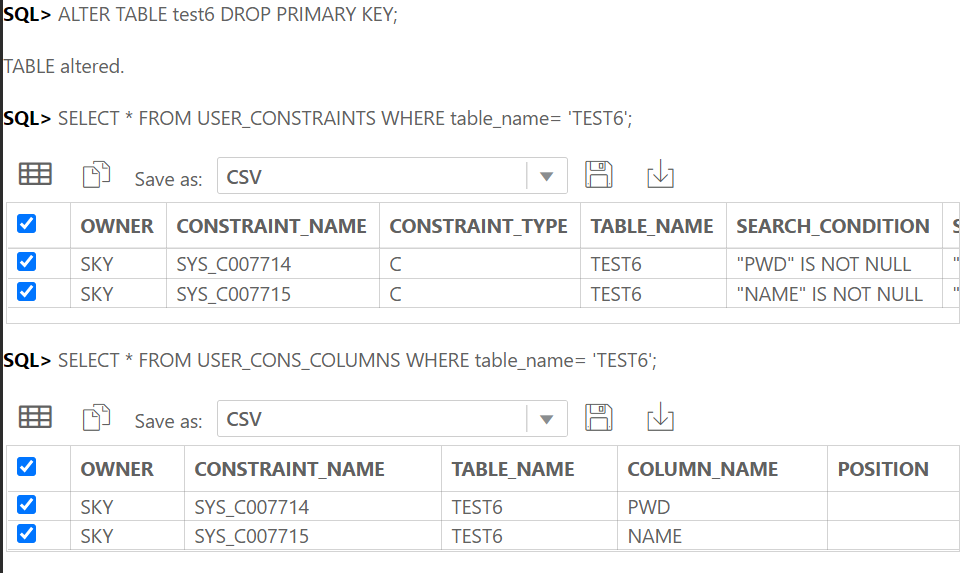Save USER_CONSTRAINTS results using floppy disk icon
The height and width of the screenshot is (573, 974).
[599, 174]
